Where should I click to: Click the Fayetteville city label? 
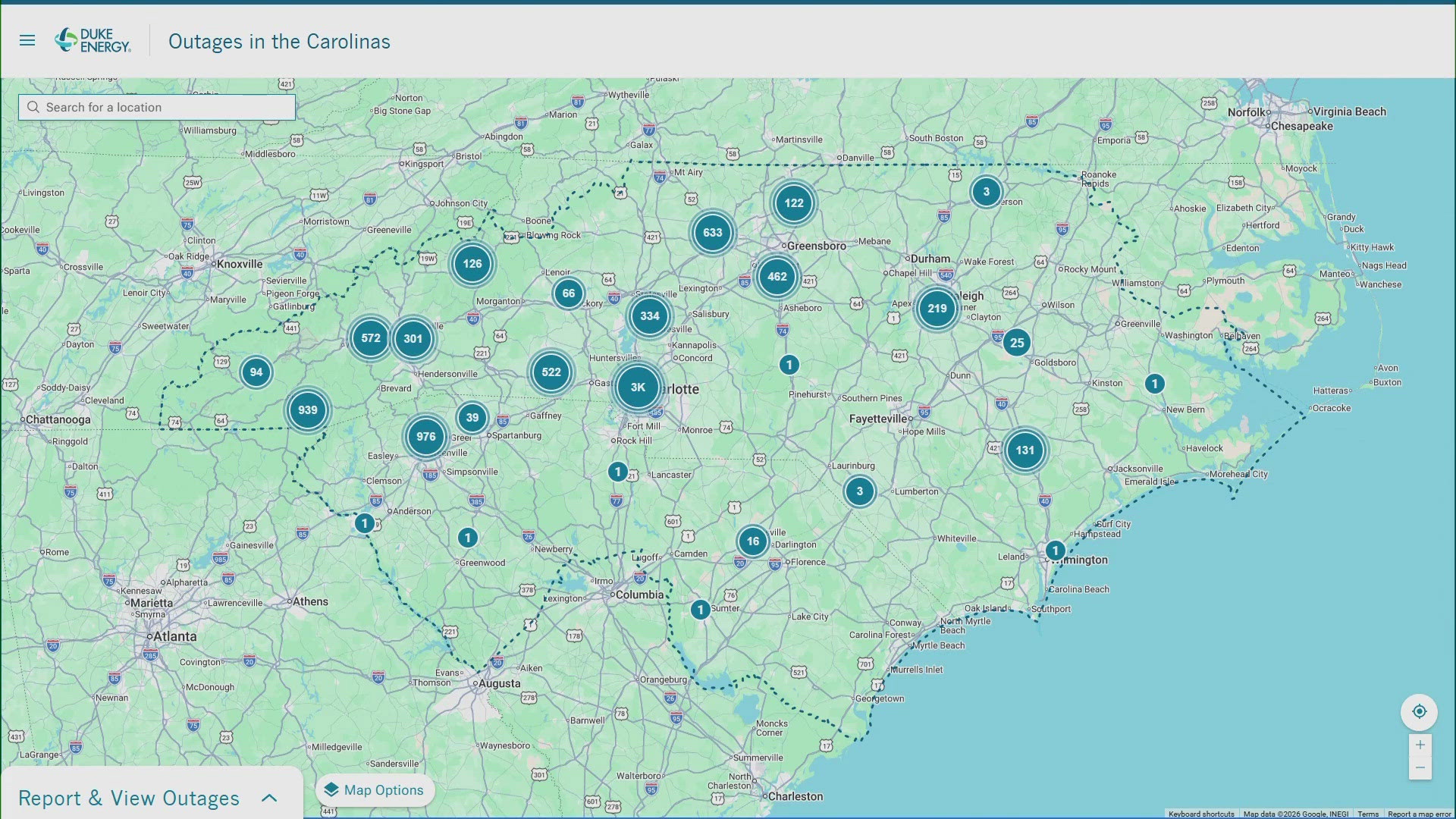(x=878, y=418)
